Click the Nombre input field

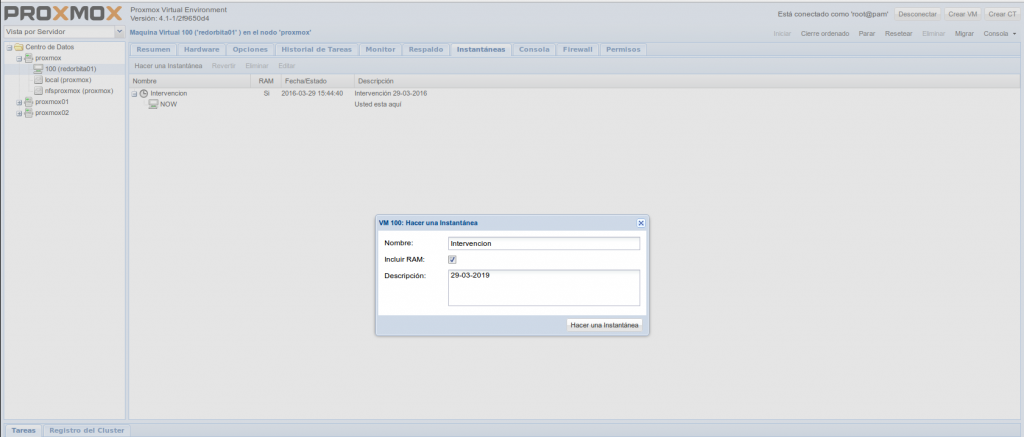coord(543,243)
